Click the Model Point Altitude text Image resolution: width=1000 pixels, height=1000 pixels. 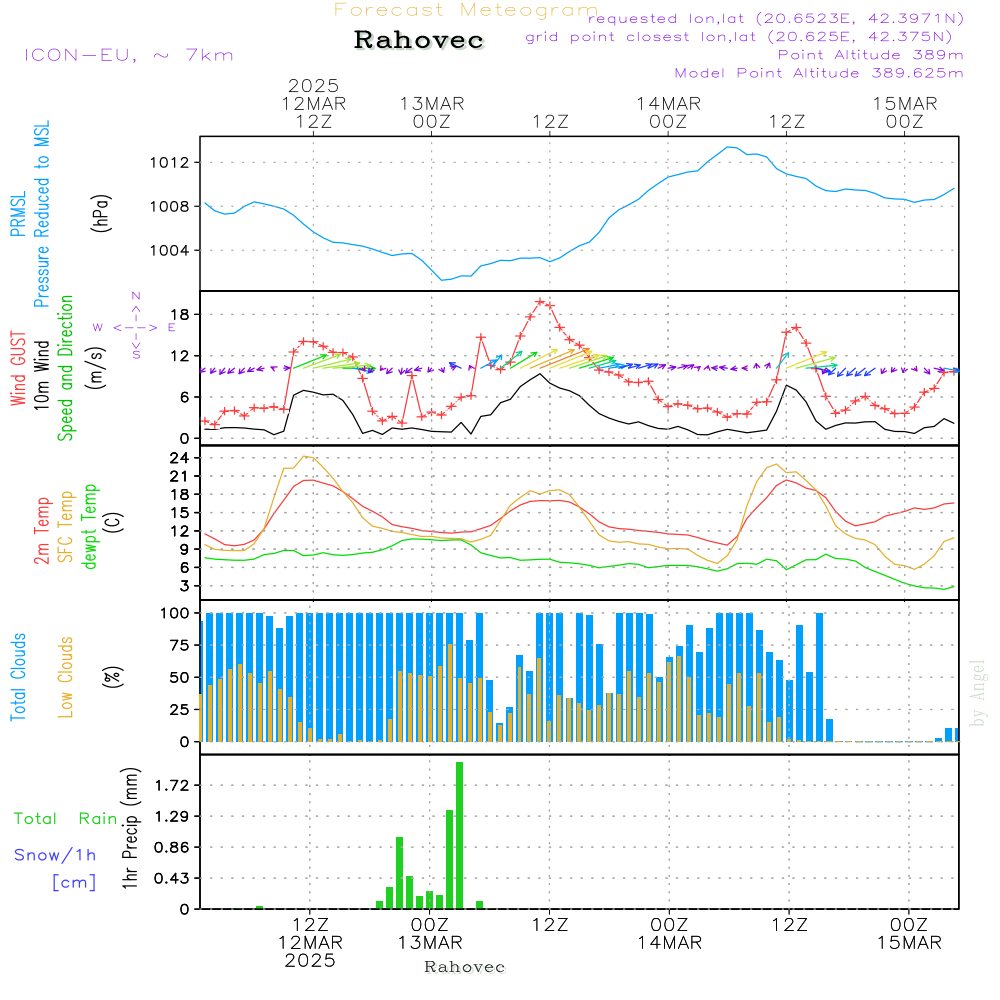[x=818, y=73]
